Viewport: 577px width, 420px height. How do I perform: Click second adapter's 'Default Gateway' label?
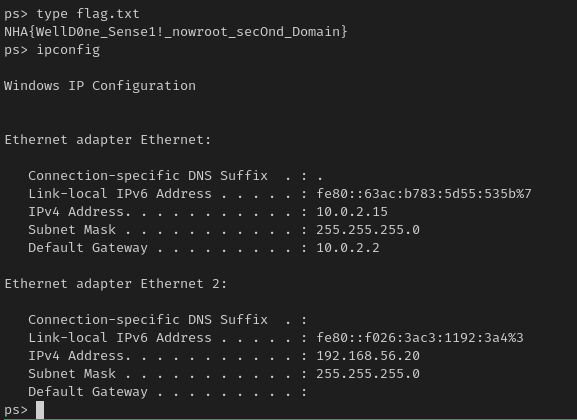pyautogui.click(x=88, y=392)
